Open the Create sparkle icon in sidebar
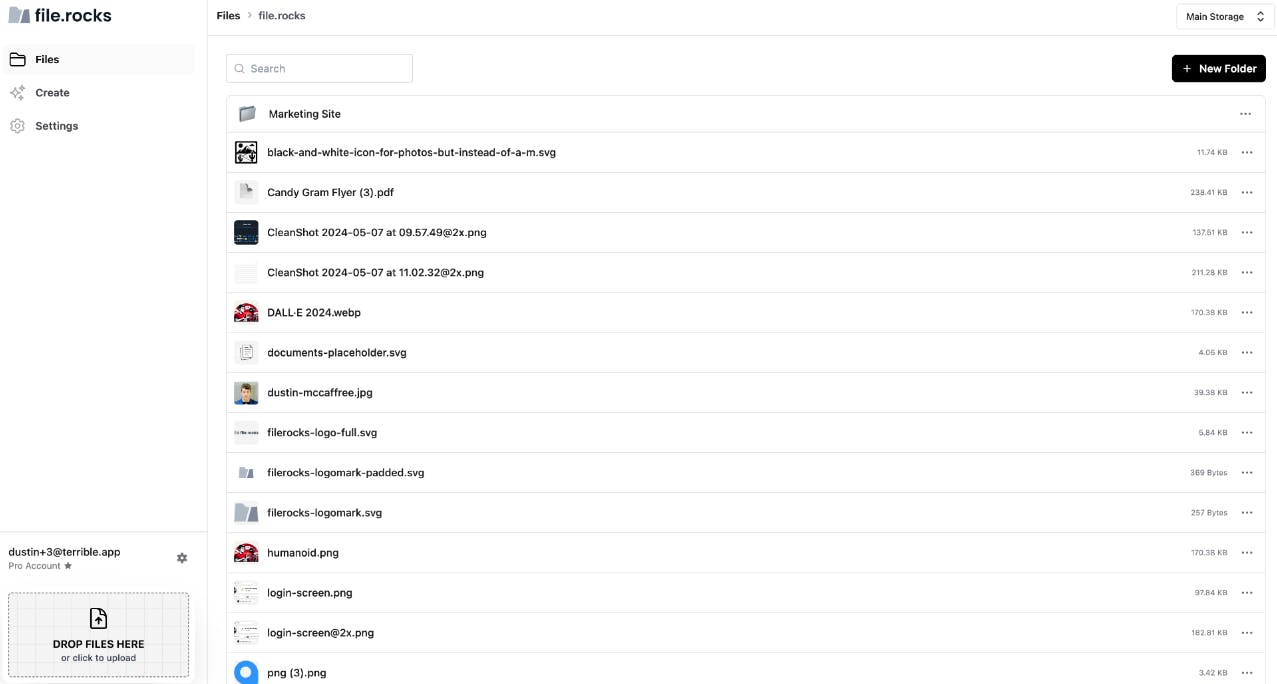Image resolution: width=1277 pixels, height=684 pixels. point(17,92)
